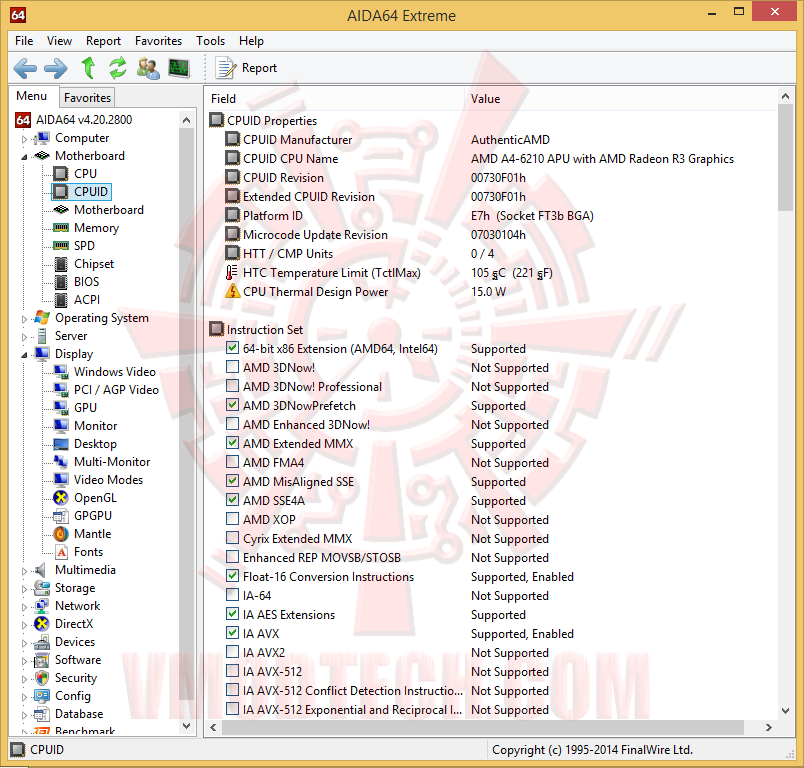The height and width of the screenshot is (768, 804).
Task: Collapse the Motherboard tree node
Action: click(24, 157)
